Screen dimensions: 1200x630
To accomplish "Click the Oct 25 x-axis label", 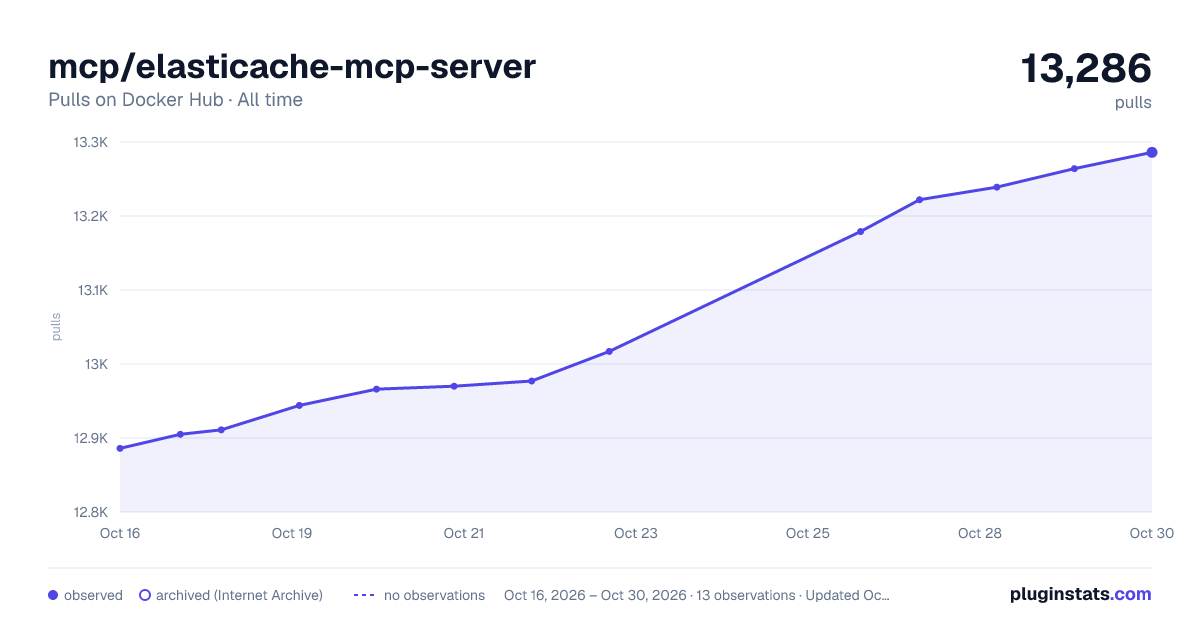I will 808,533.
